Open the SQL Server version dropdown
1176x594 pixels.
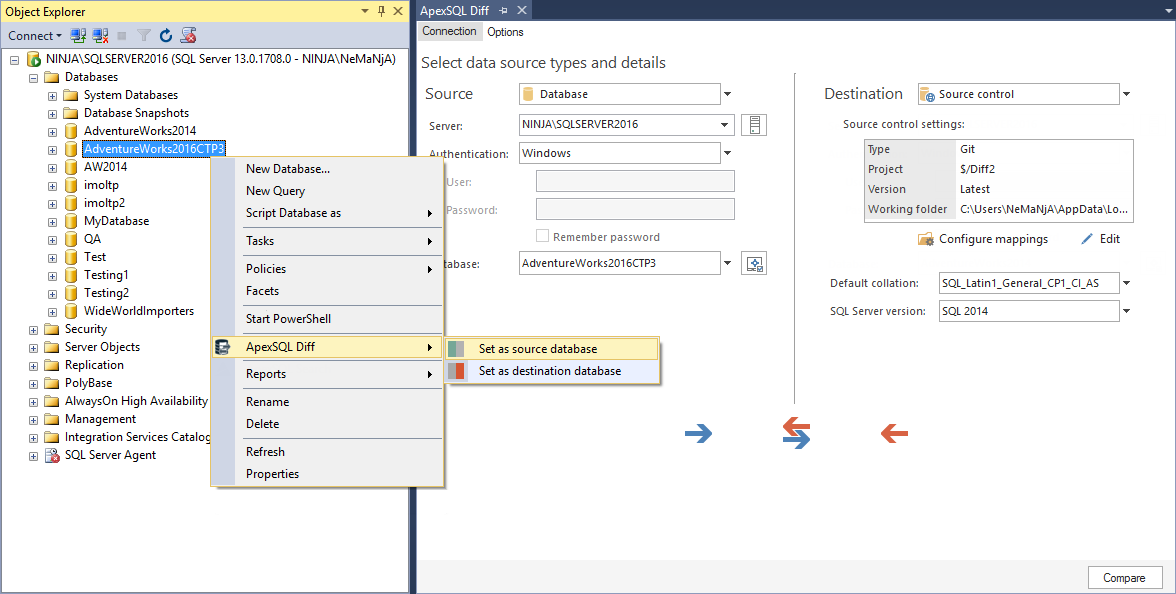[1124, 311]
